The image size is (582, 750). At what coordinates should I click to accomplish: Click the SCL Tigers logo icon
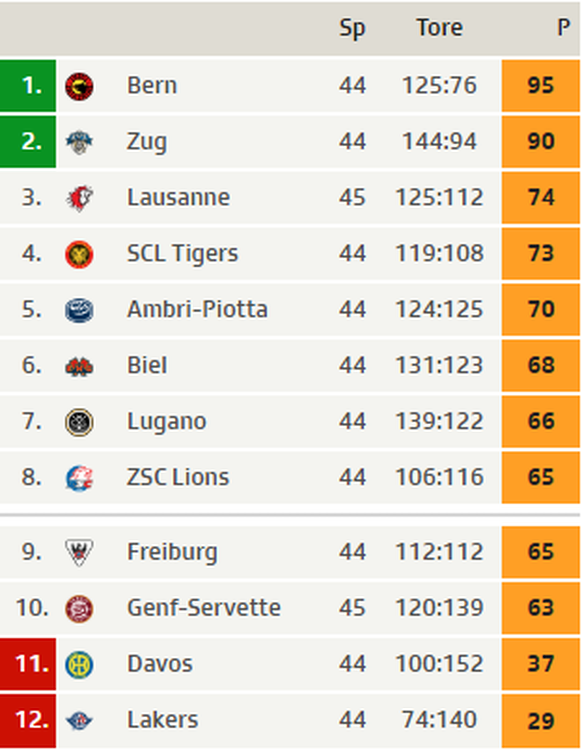coord(79,254)
